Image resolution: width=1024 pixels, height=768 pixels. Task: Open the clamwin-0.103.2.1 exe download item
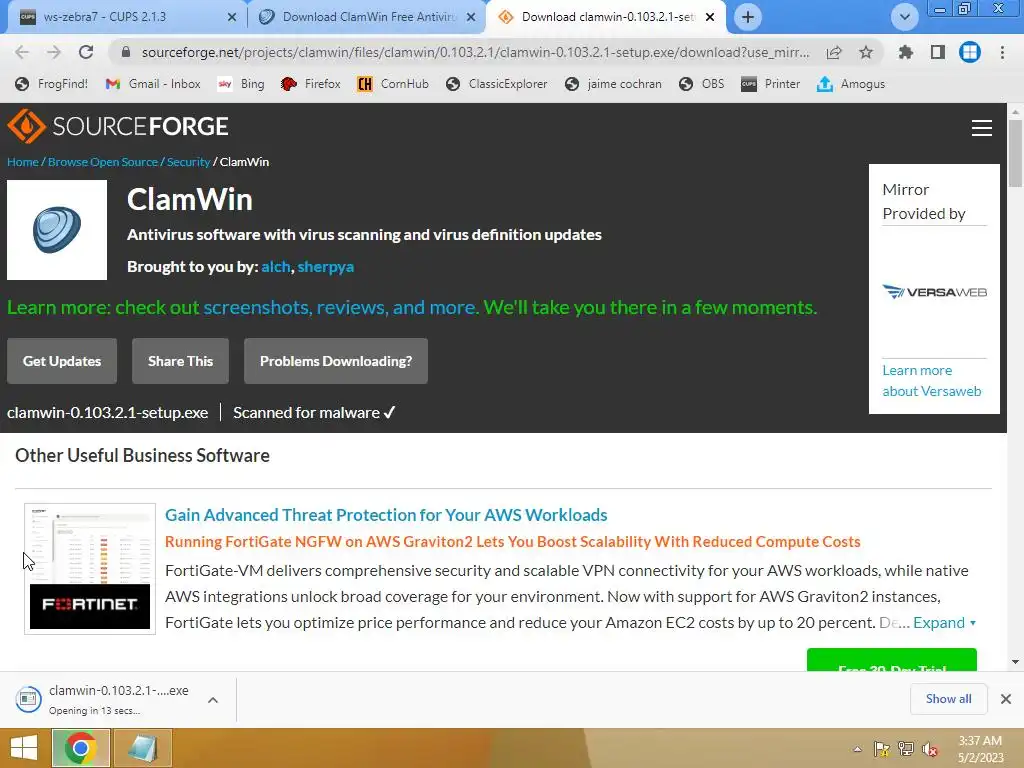104,699
